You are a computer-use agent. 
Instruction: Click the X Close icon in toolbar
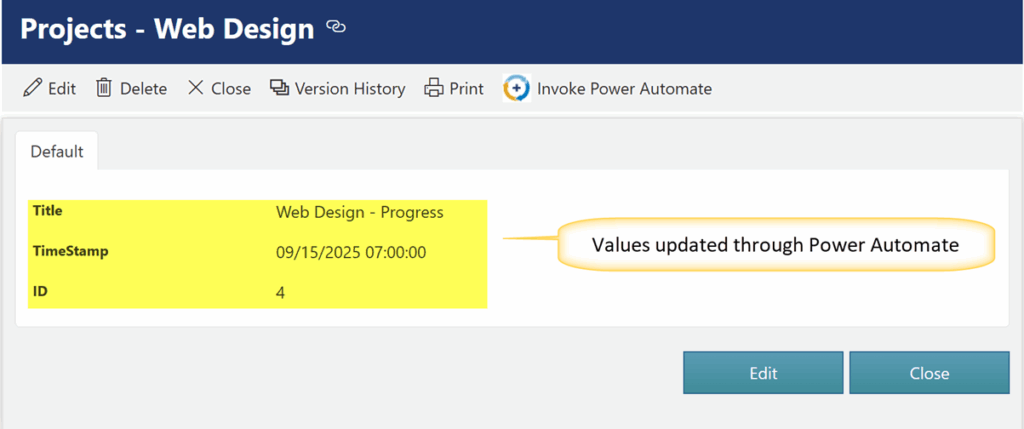[195, 88]
